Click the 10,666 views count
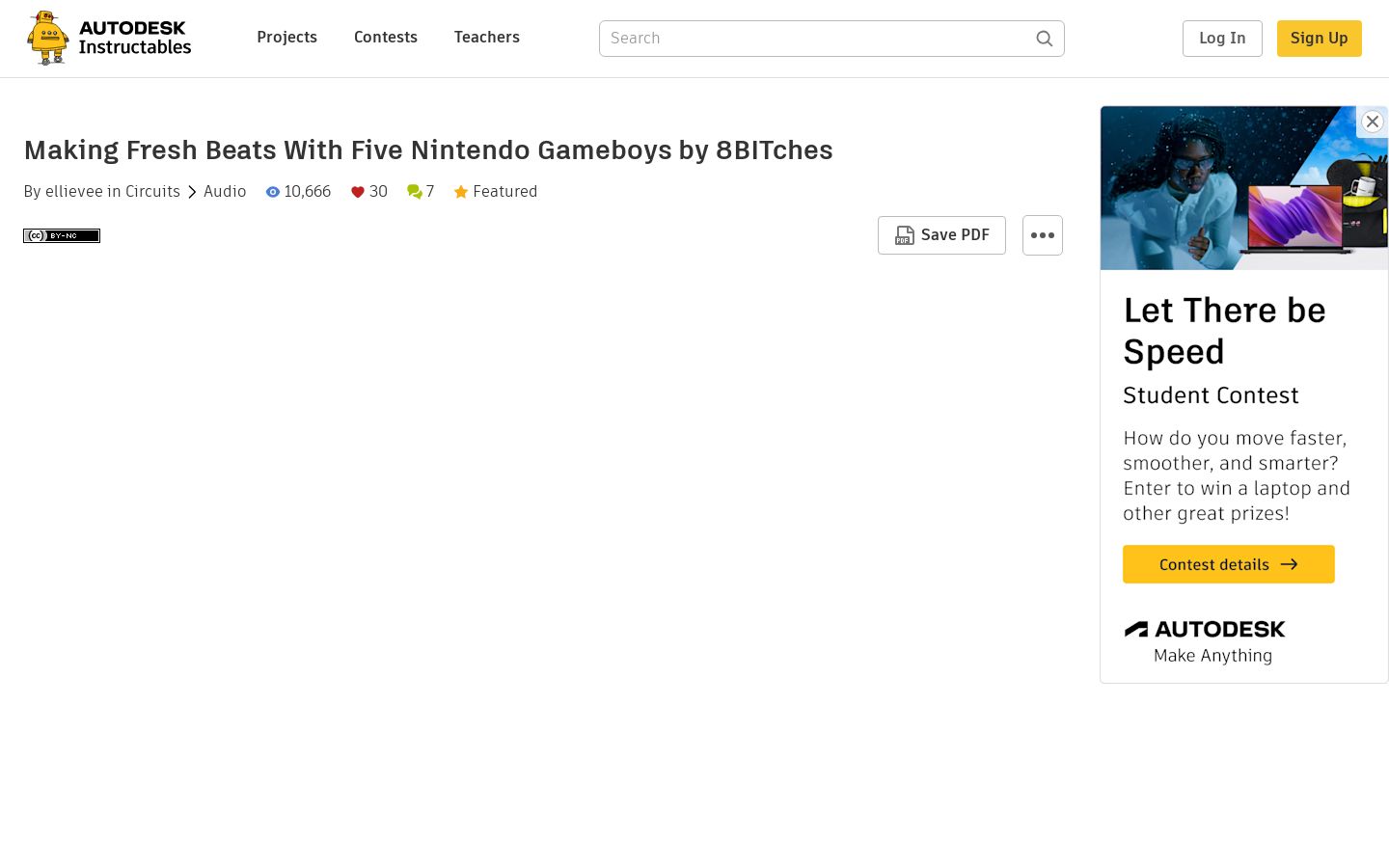1389x868 pixels. (308, 192)
